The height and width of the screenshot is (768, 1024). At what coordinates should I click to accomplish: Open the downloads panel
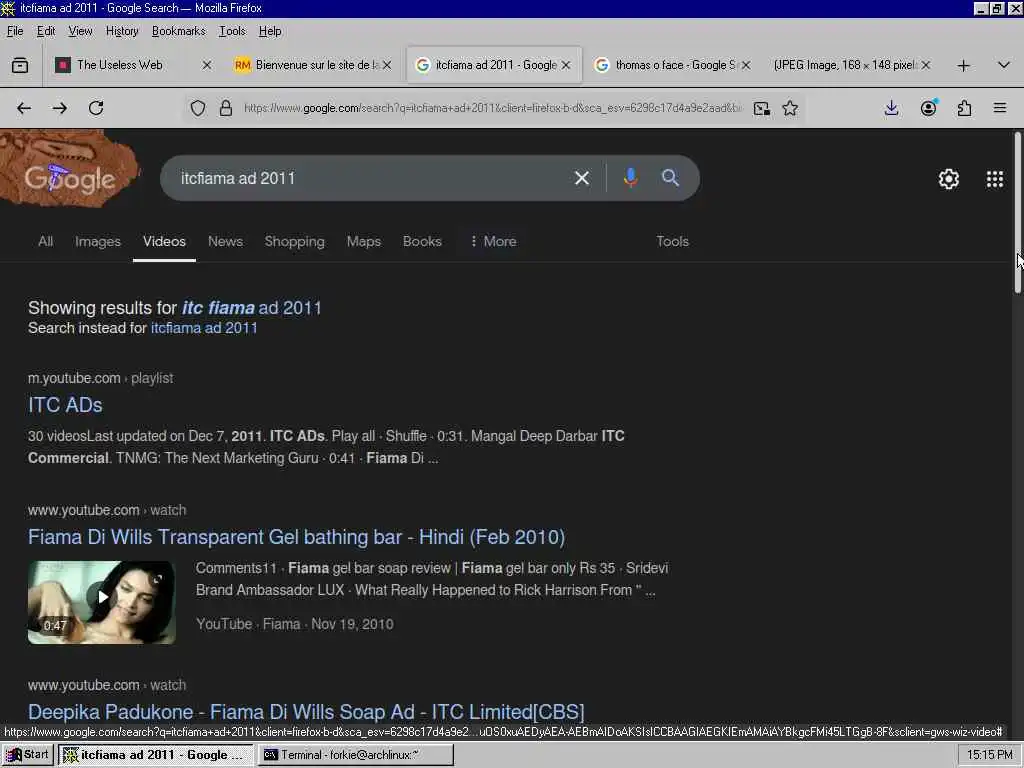click(x=891, y=108)
